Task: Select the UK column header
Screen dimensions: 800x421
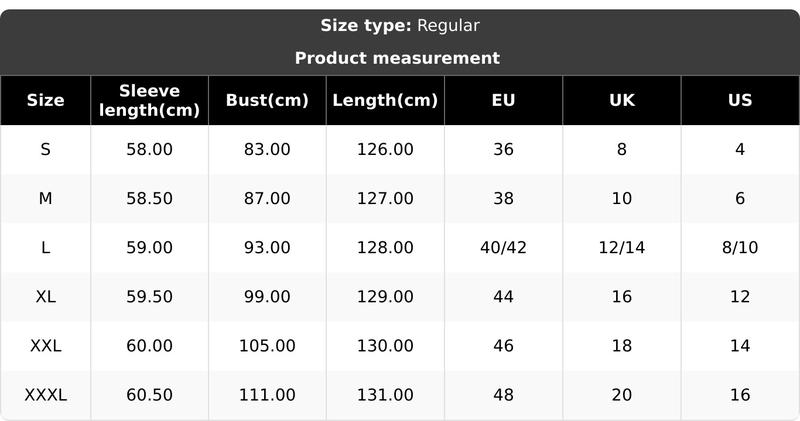Action: click(621, 100)
